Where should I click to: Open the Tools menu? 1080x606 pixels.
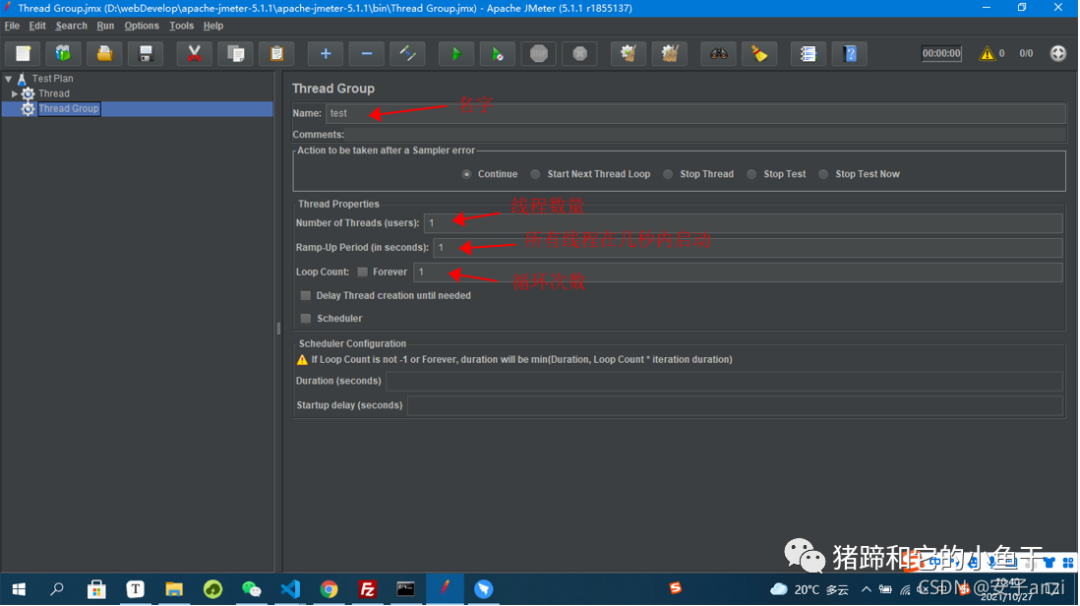point(181,25)
